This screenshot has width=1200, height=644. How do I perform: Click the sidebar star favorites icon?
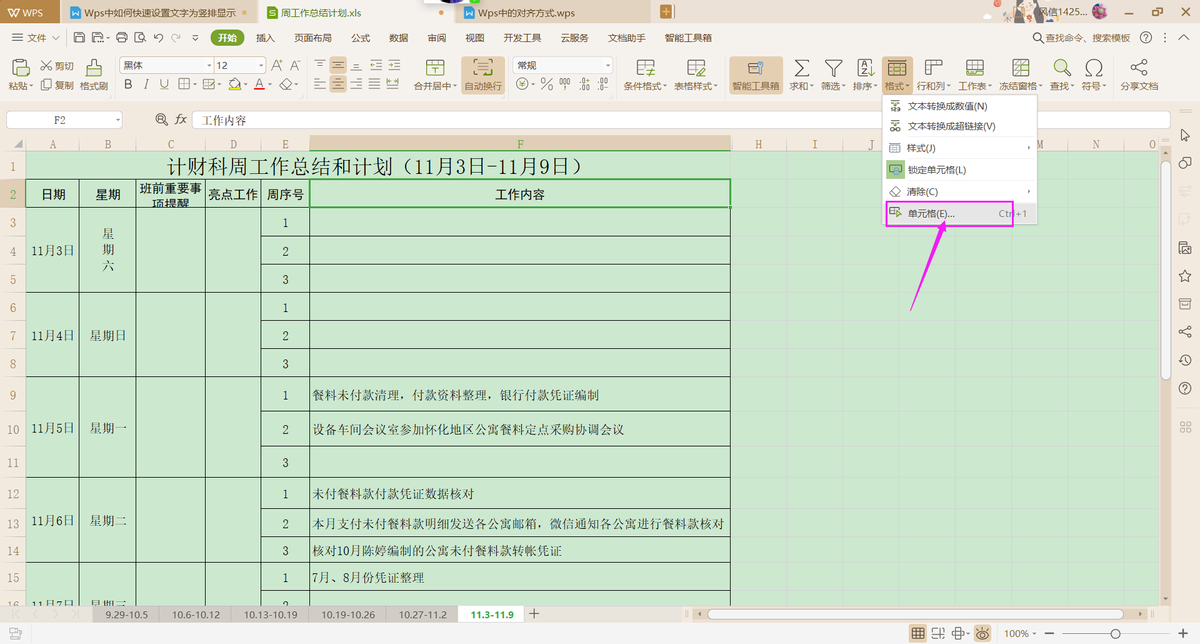click(x=1185, y=275)
